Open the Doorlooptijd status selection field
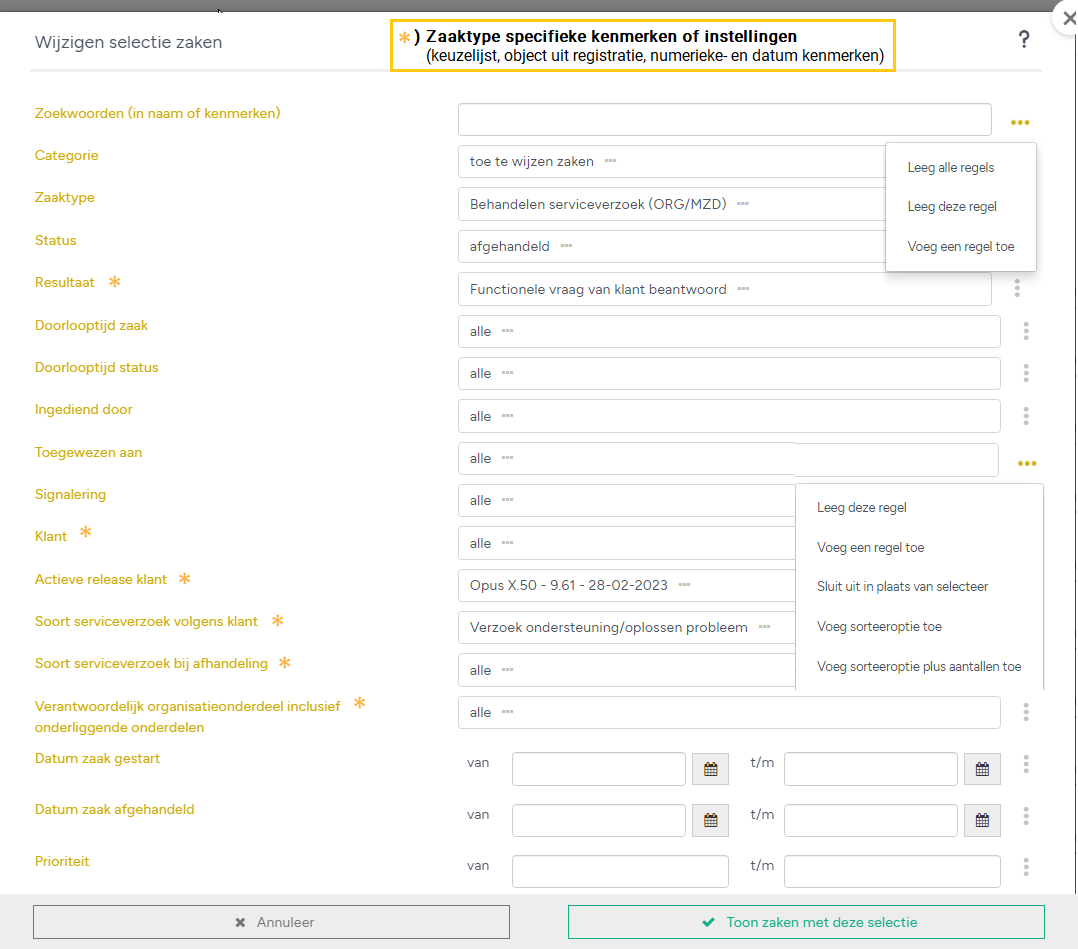This screenshot has height=949, width=1078. pos(729,373)
